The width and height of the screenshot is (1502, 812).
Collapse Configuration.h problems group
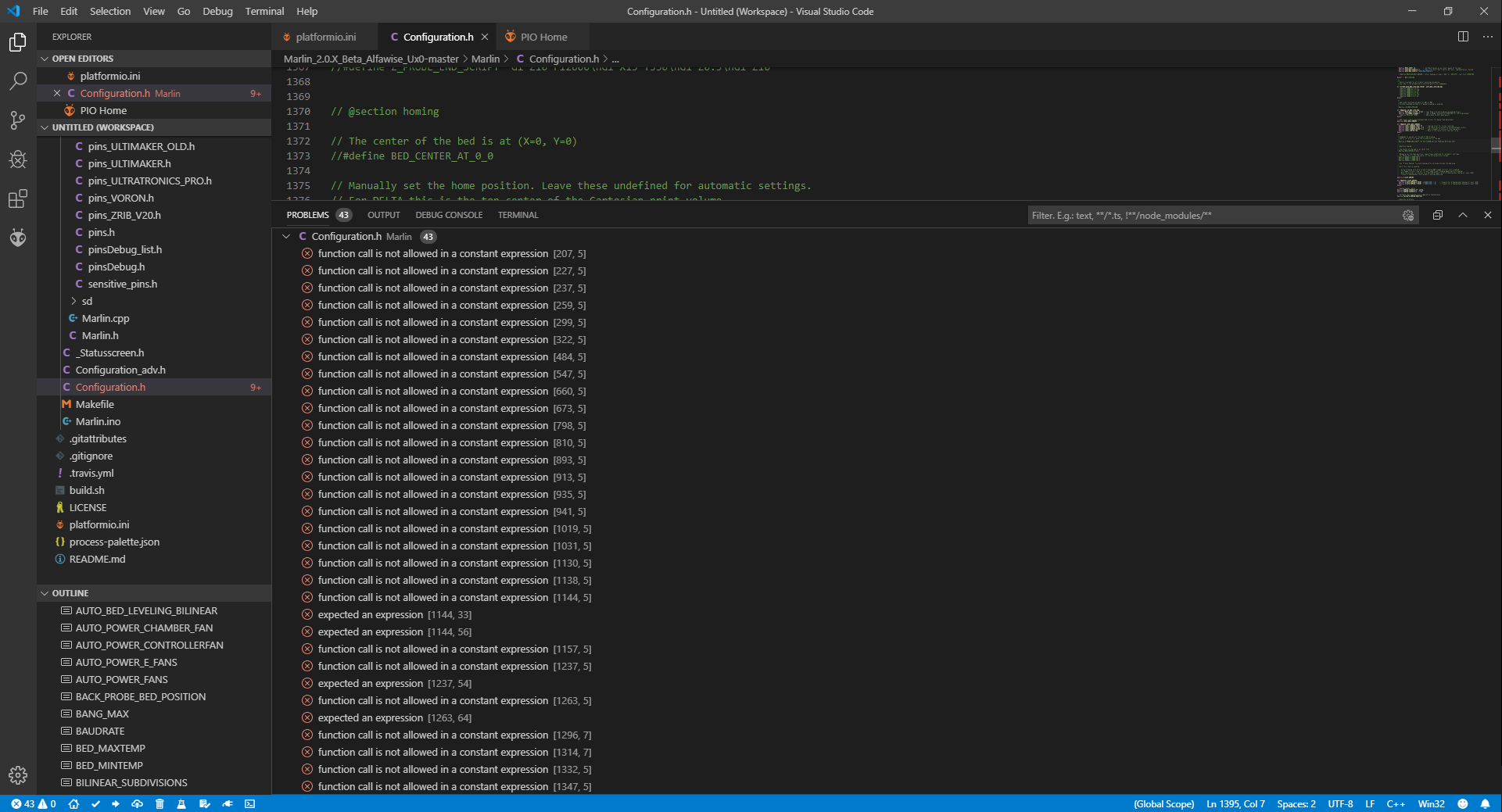[286, 236]
